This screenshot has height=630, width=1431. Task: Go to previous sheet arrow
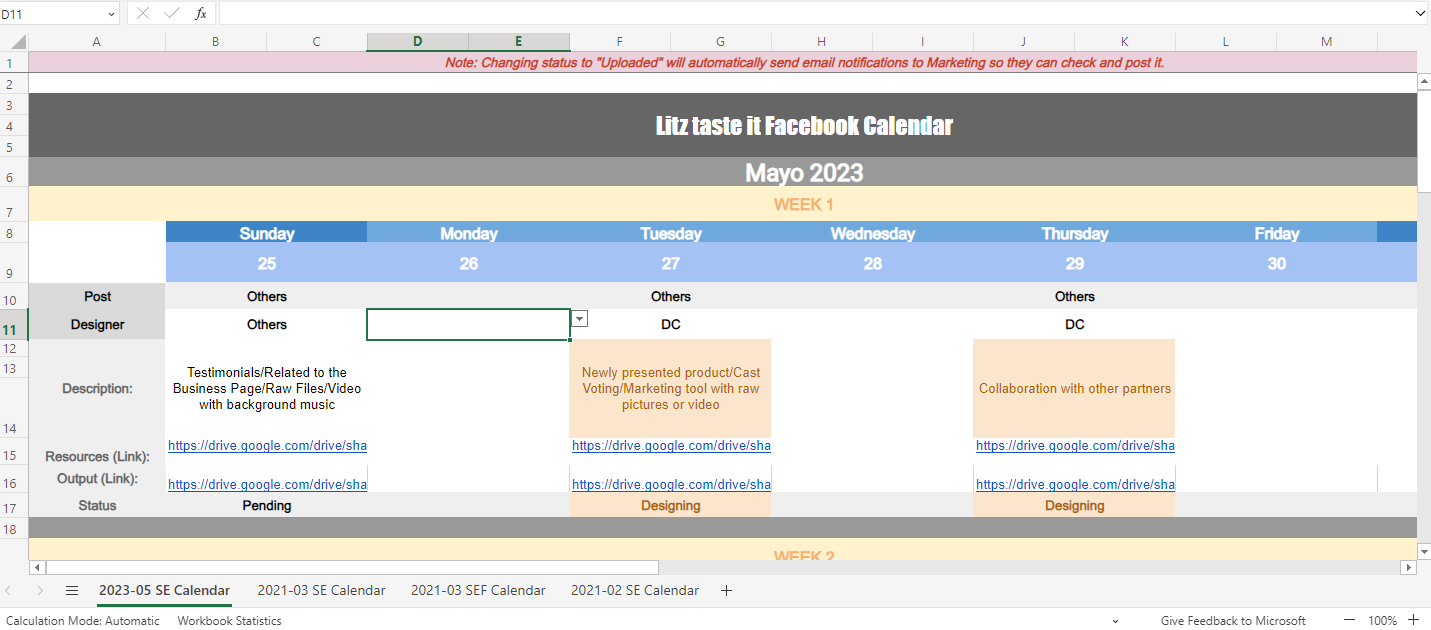[x=10, y=591]
